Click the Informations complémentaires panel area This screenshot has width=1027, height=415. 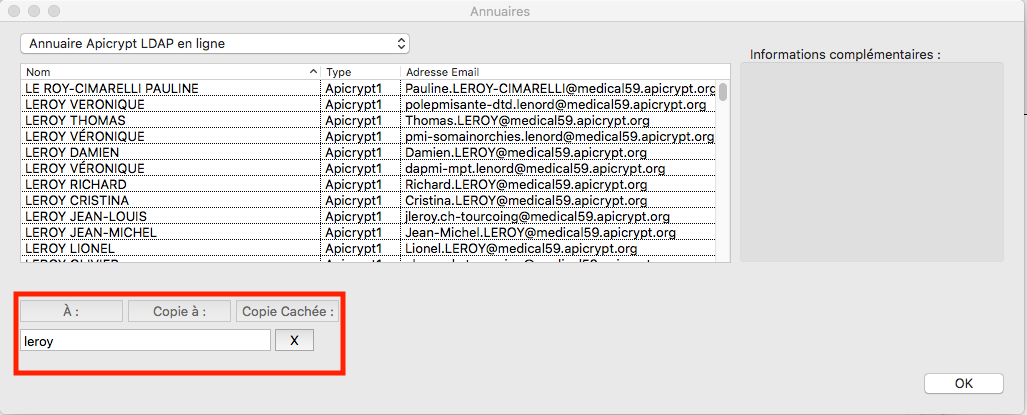click(x=871, y=162)
